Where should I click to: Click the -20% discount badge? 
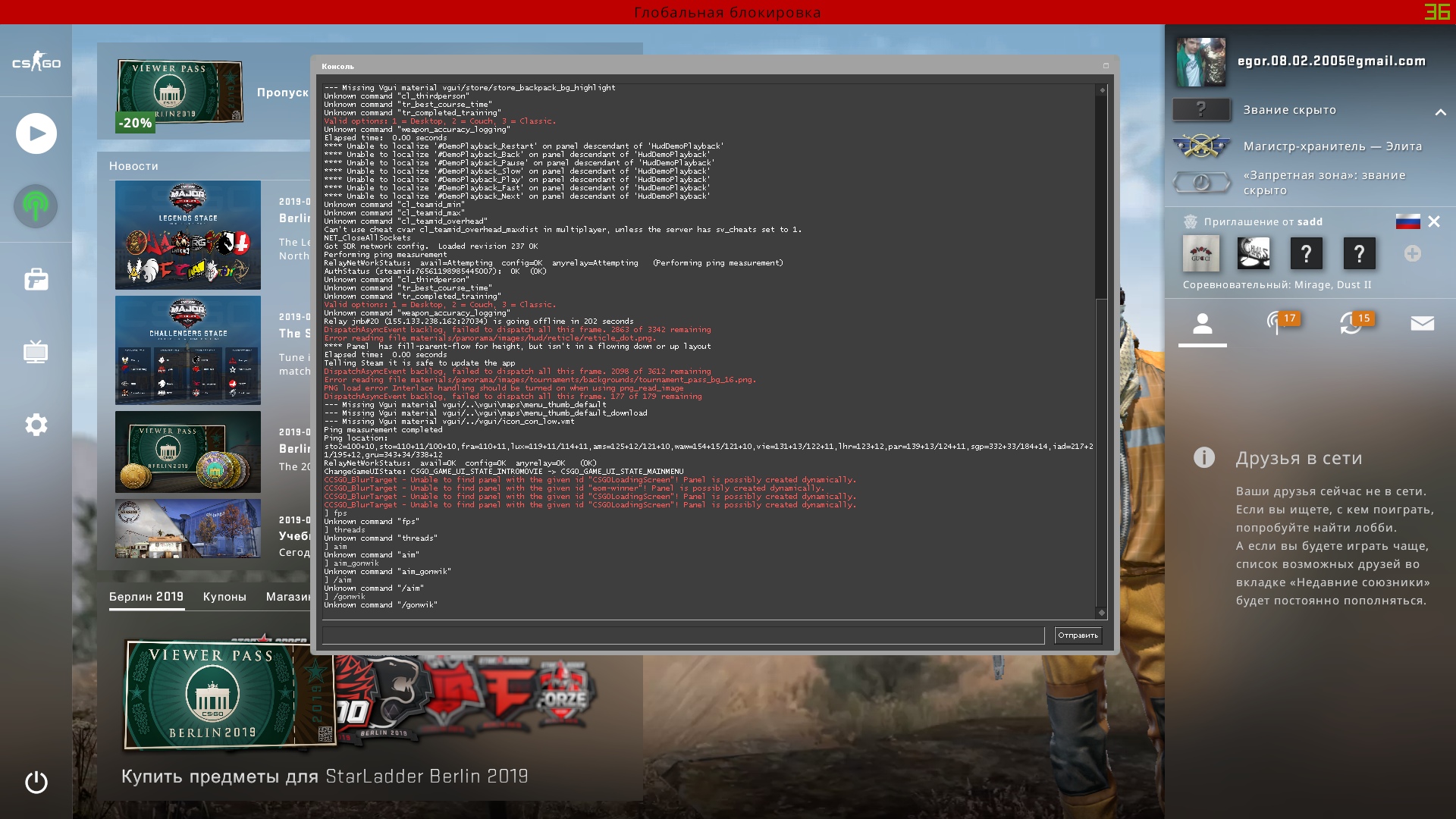[x=135, y=123]
